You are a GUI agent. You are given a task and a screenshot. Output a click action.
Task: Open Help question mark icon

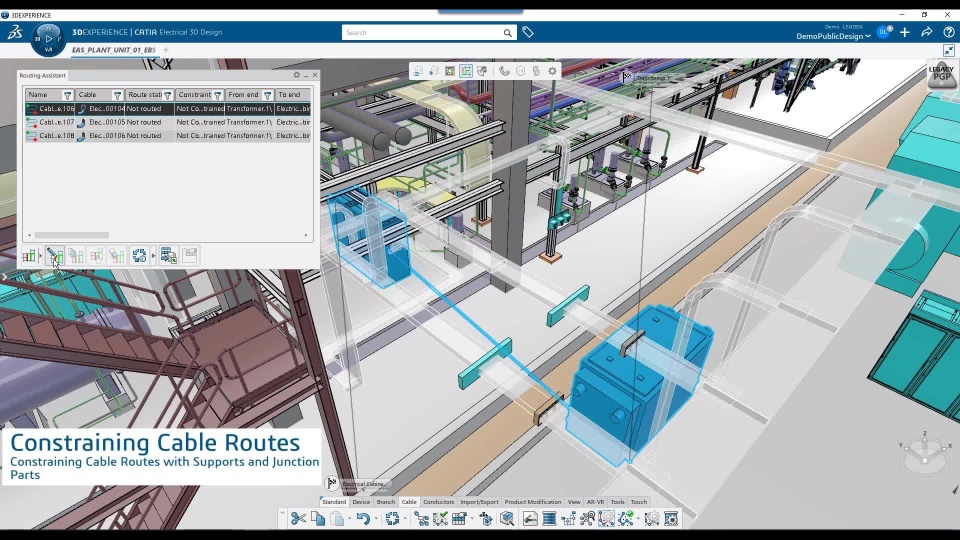tap(948, 32)
